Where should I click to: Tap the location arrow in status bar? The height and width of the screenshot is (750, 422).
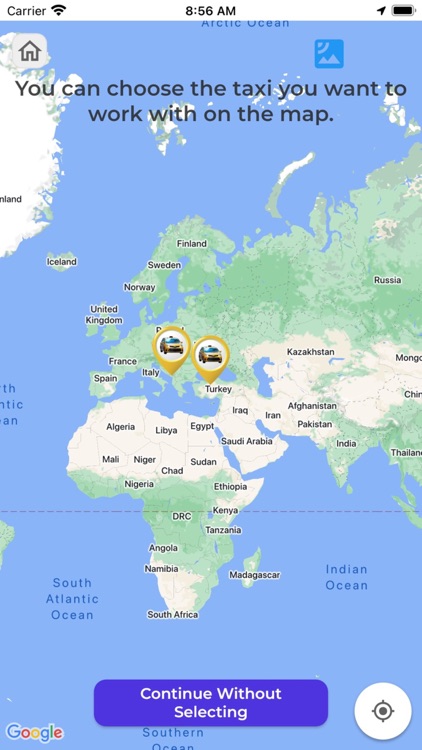pos(381,11)
